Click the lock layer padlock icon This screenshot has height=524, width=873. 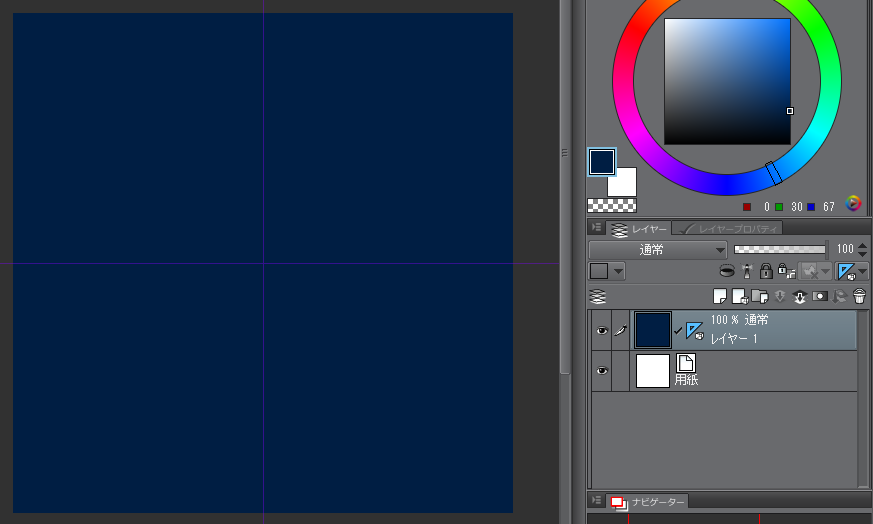(x=766, y=271)
